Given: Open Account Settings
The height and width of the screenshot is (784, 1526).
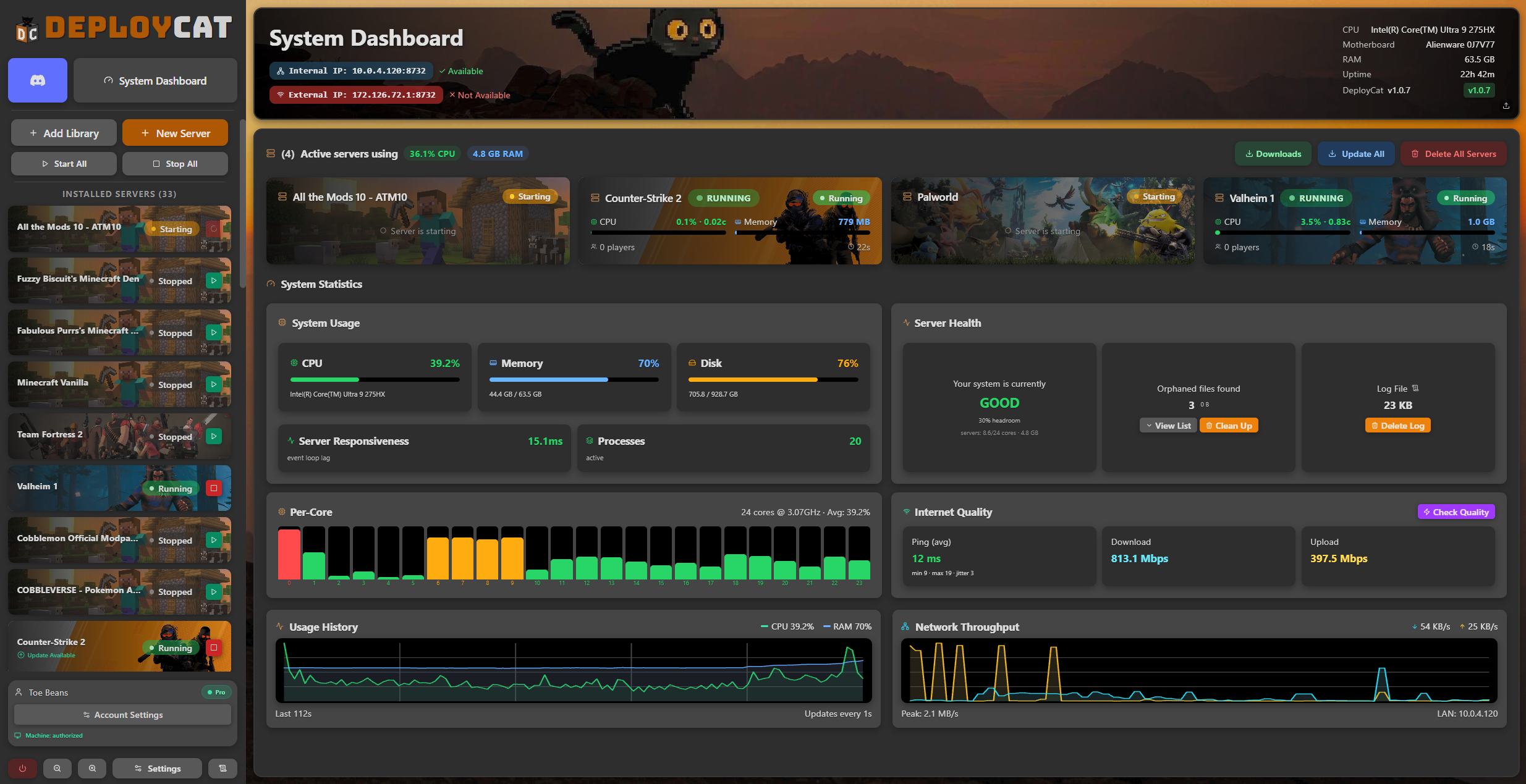Looking at the screenshot, I should tap(122, 715).
